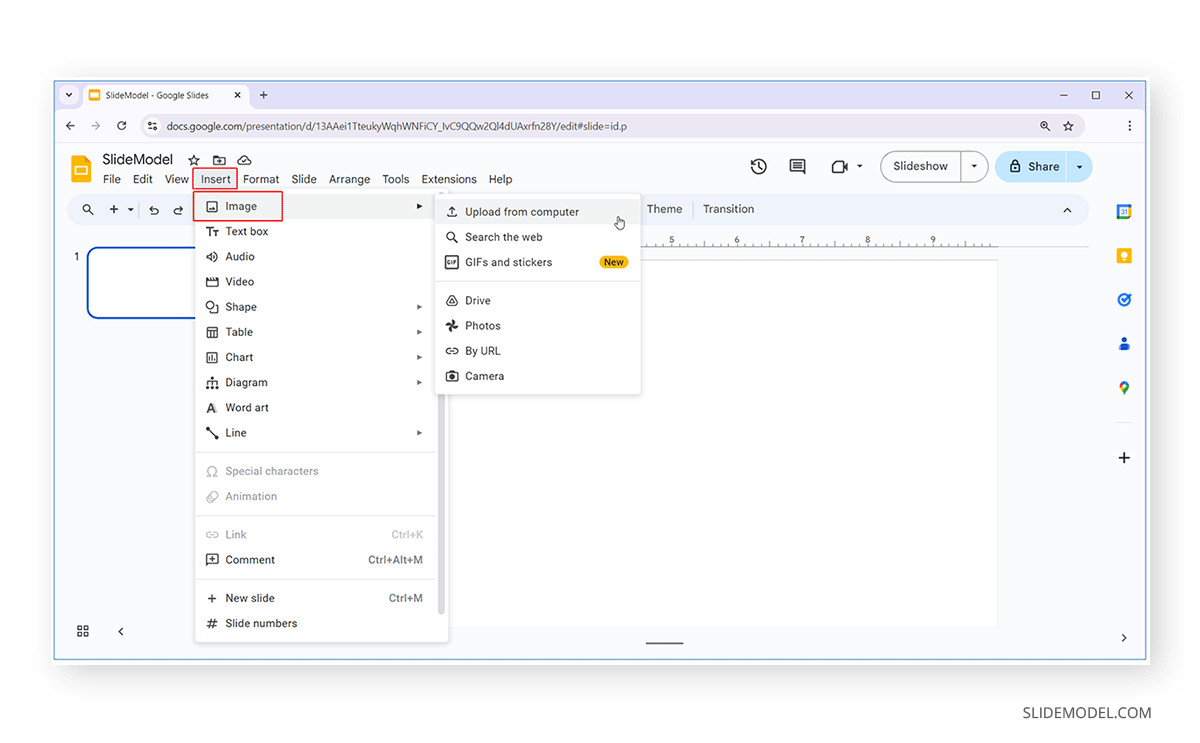The height and width of the screenshot is (743, 1200).
Task: Open Google Calendar side panel icon
Action: click(x=1124, y=212)
